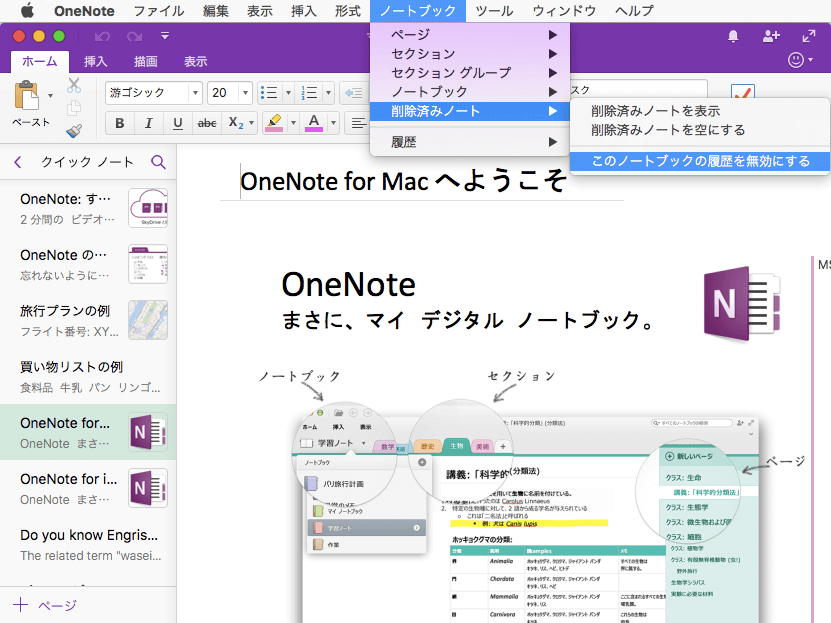The height and width of the screenshot is (623, 831).
Task: Click the OneNote logo image on page
Action: pyautogui.click(x=742, y=304)
